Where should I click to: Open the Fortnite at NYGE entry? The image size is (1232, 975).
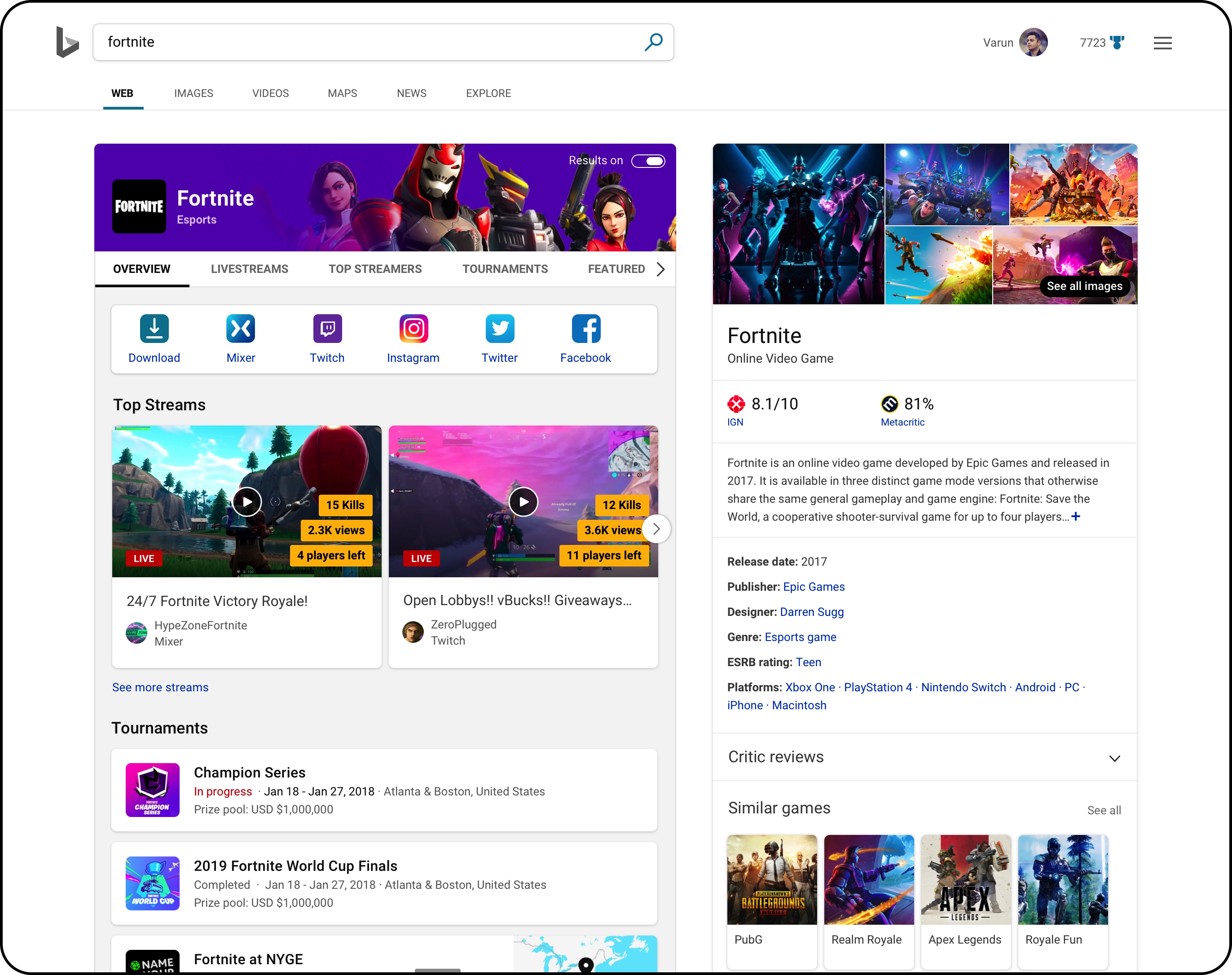pyautogui.click(x=248, y=959)
